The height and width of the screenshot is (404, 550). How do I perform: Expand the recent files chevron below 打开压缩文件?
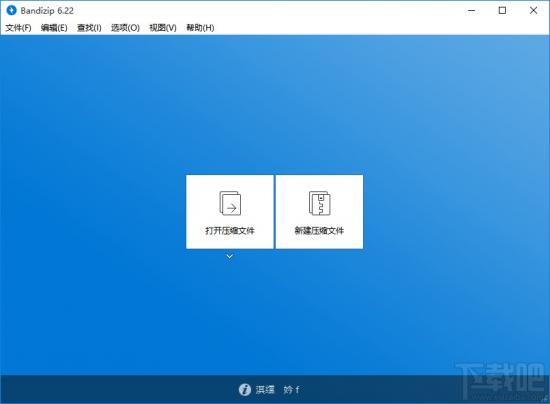click(x=229, y=257)
